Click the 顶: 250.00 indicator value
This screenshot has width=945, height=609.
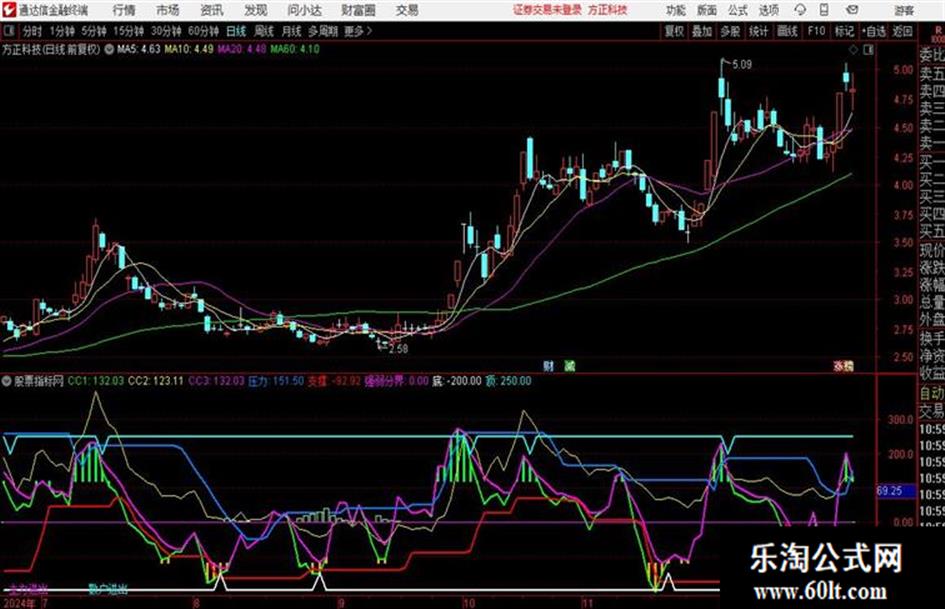(509, 381)
